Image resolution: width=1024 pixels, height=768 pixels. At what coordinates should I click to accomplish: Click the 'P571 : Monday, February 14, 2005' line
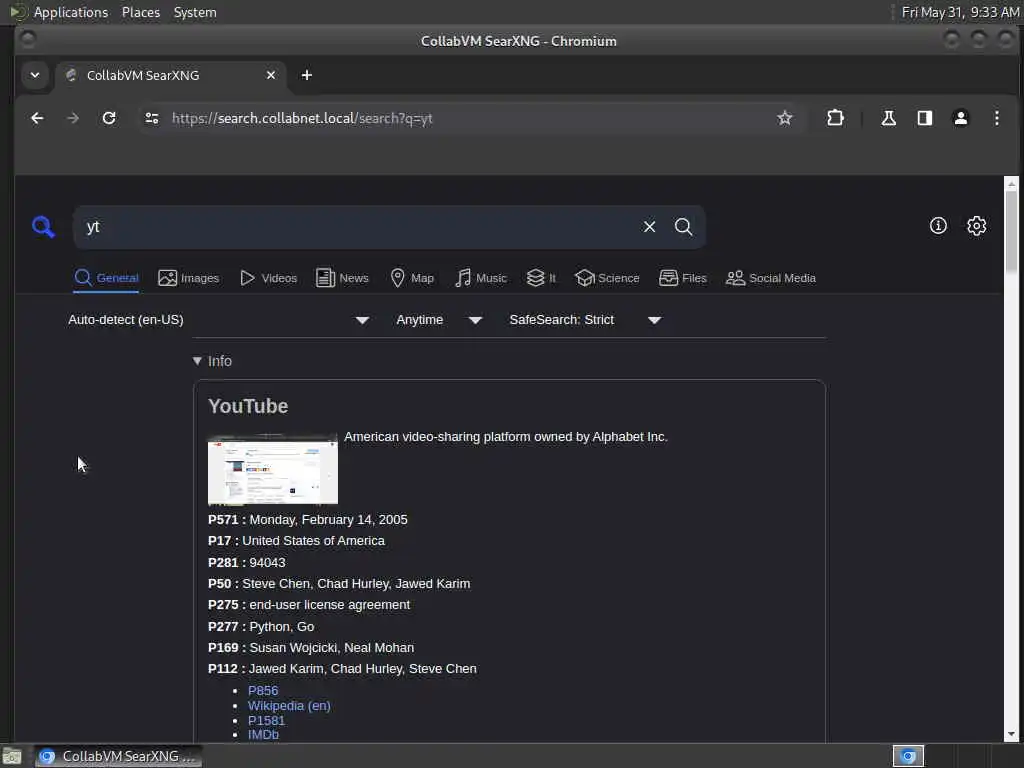click(x=308, y=520)
